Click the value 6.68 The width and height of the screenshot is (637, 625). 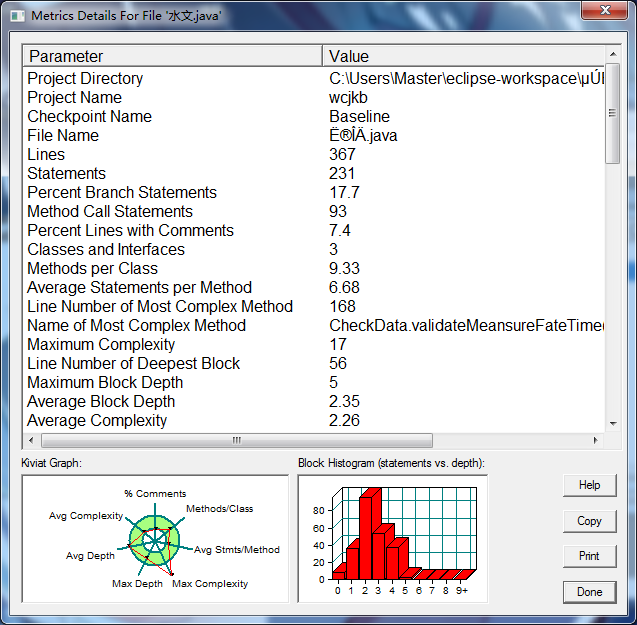[x=344, y=287]
